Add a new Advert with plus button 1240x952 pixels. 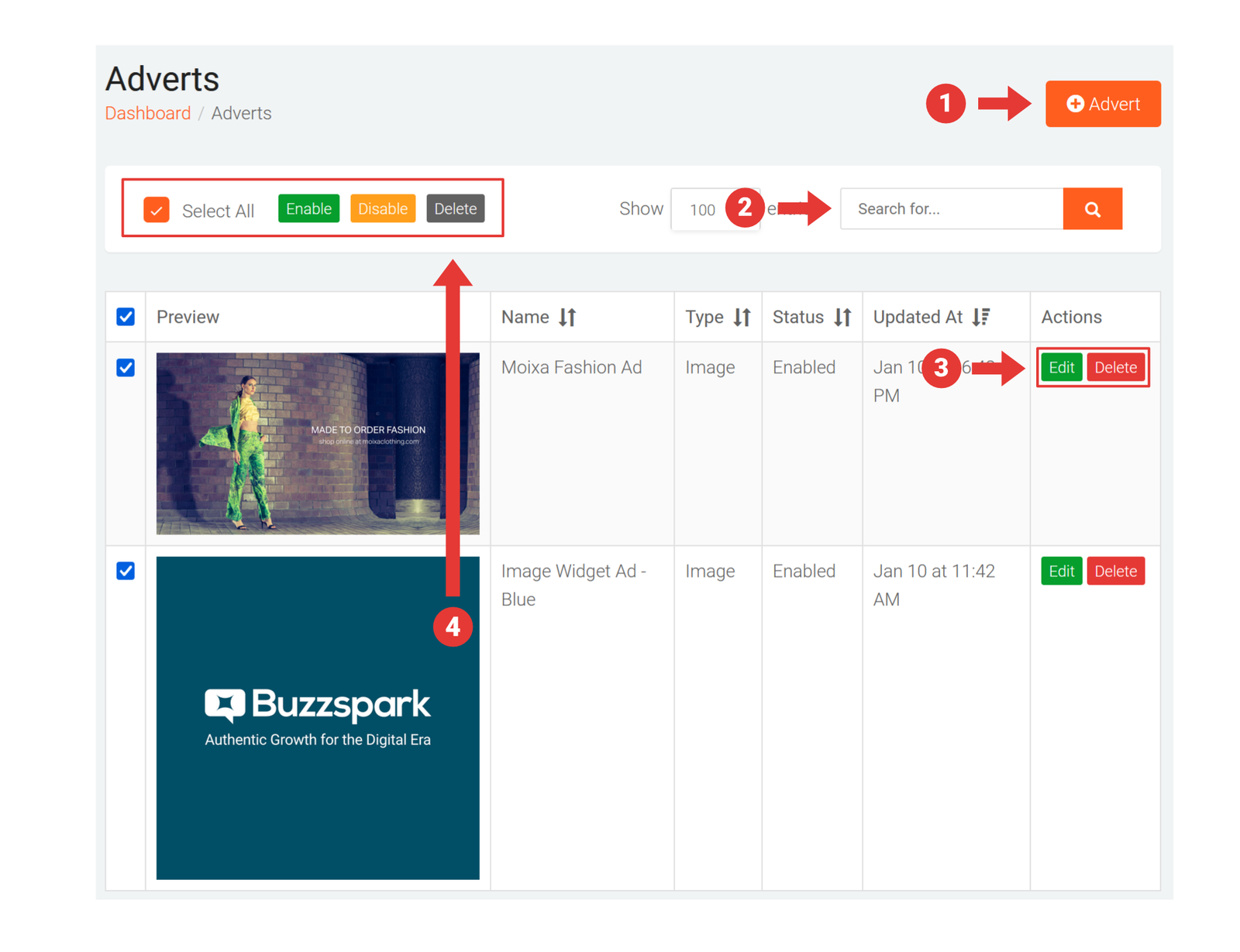[1102, 104]
